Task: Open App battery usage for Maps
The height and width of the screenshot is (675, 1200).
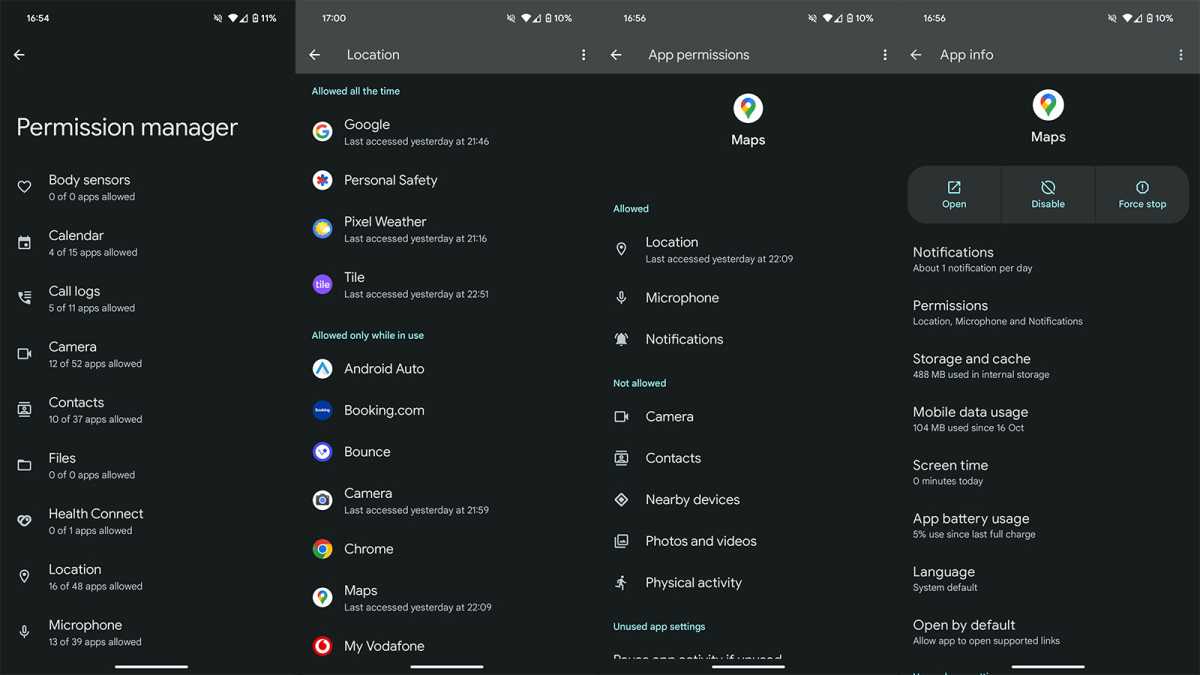Action: tap(1048, 525)
